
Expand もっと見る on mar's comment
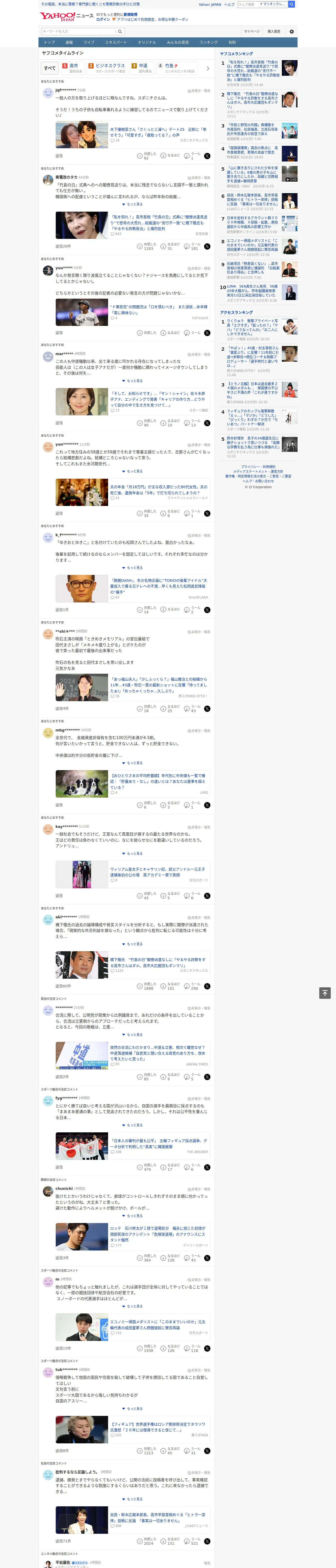point(133,381)
